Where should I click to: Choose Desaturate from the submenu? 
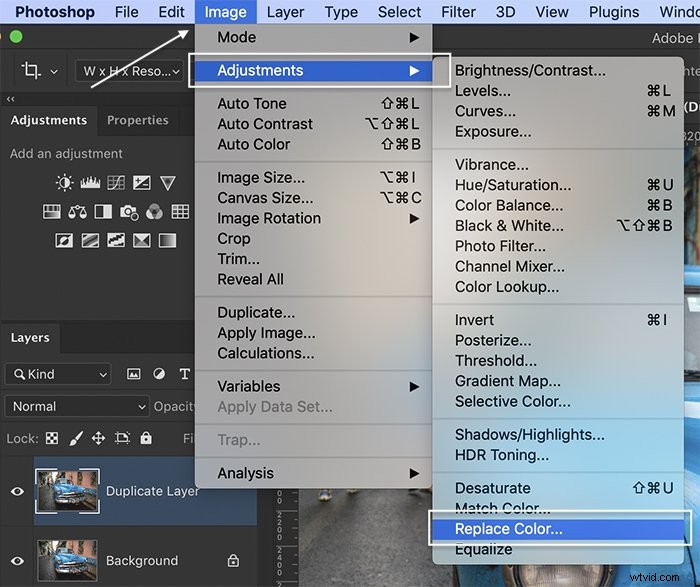pyautogui.click(x=558, y=488)
